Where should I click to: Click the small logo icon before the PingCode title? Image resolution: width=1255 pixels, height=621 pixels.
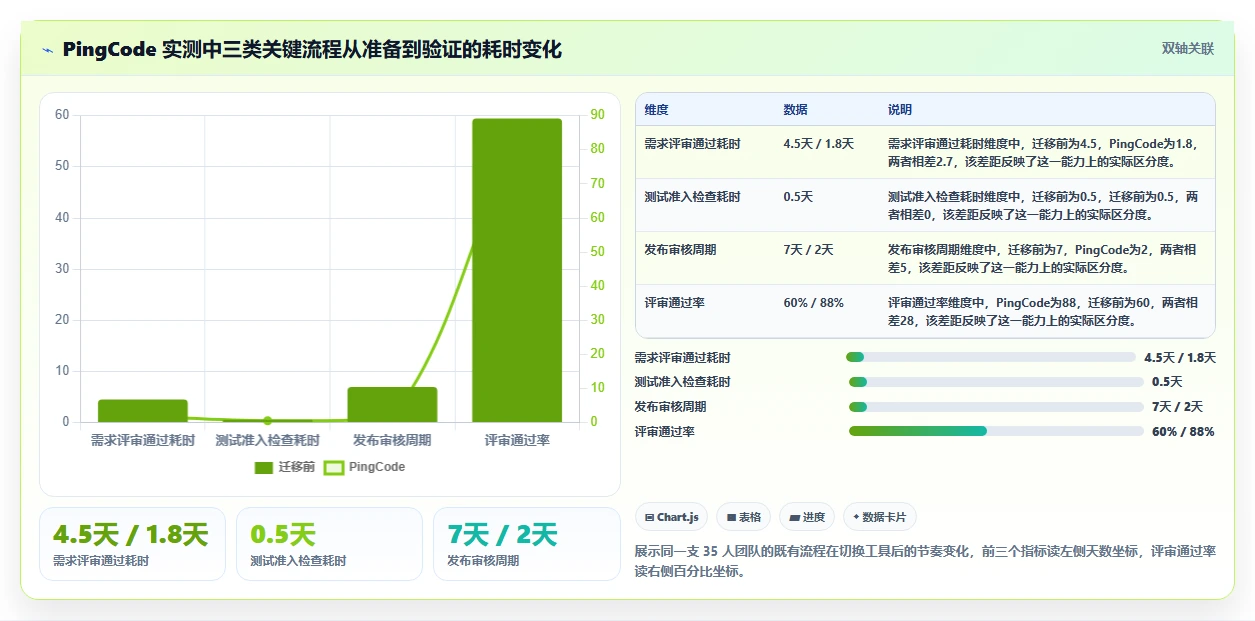47,50
